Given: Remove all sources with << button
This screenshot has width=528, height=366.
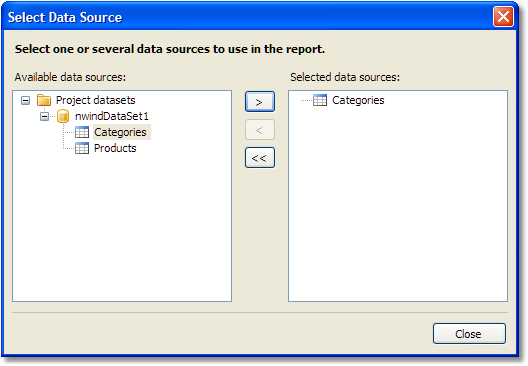Looking at the screenshot, I should coord(260,158).
